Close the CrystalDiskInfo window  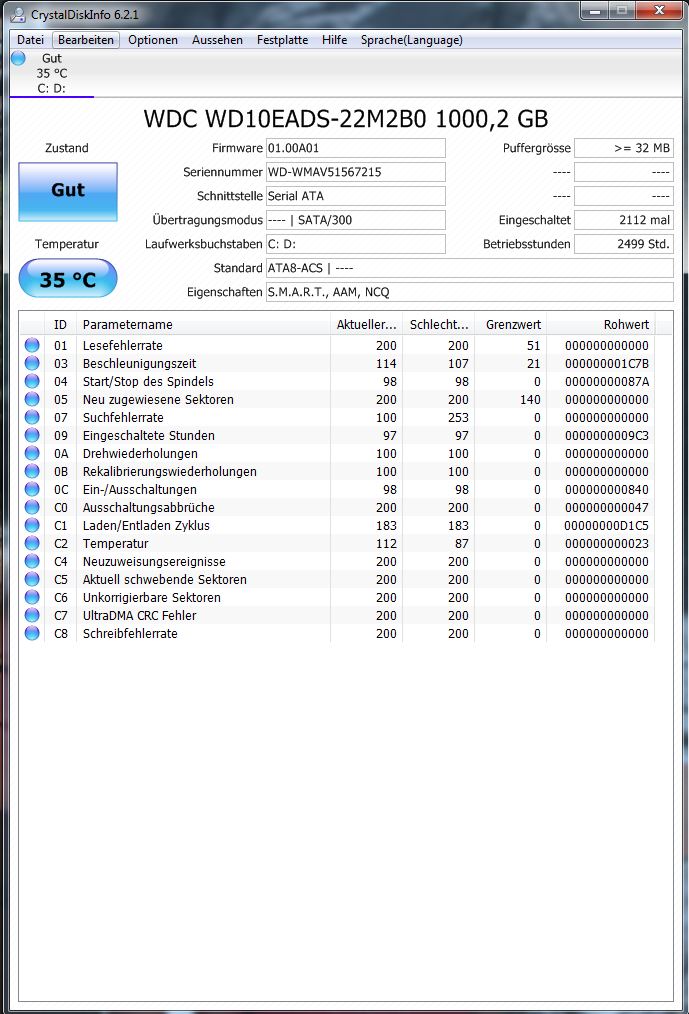point(659,10)
